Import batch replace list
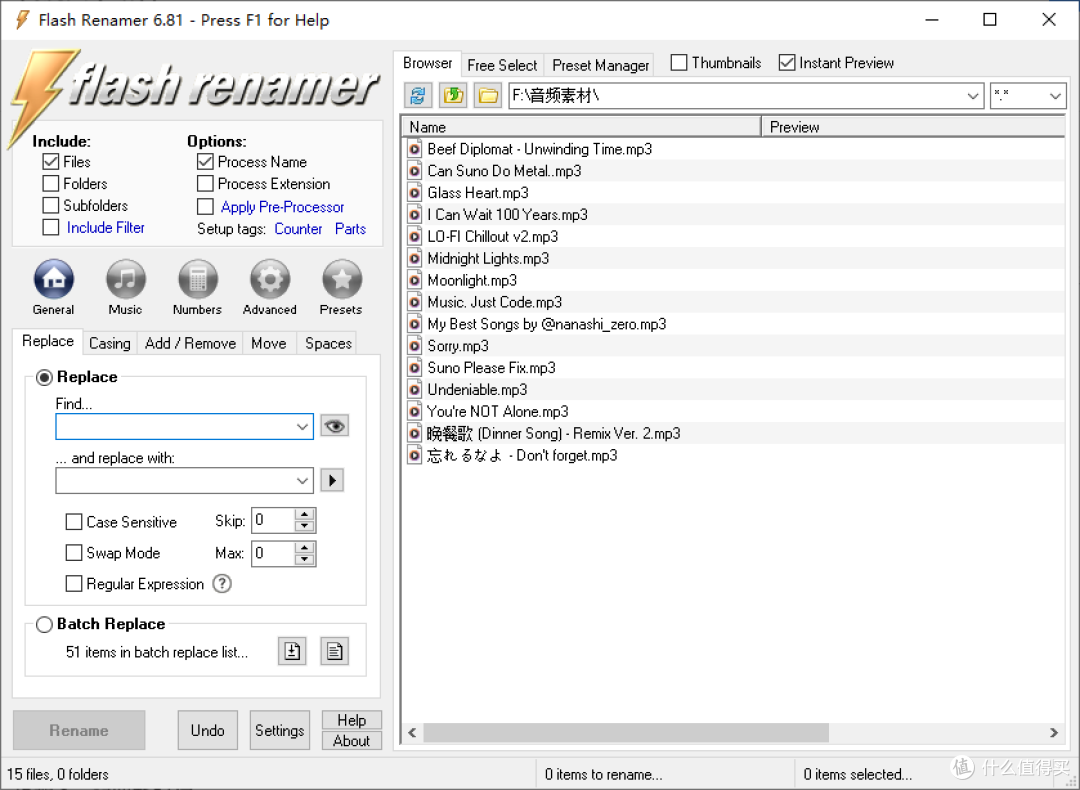This screenshot has width=1080, height=790. 292,652
